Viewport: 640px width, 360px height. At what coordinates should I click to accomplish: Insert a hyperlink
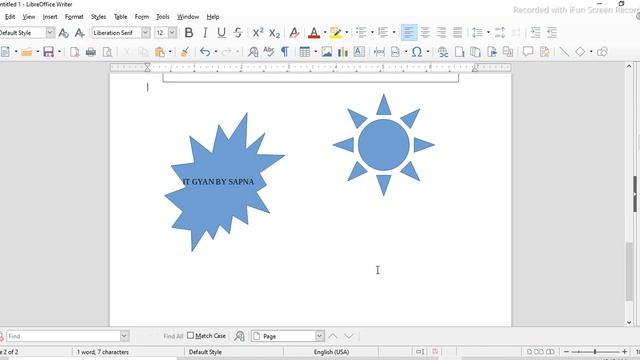tap(442, 52)
